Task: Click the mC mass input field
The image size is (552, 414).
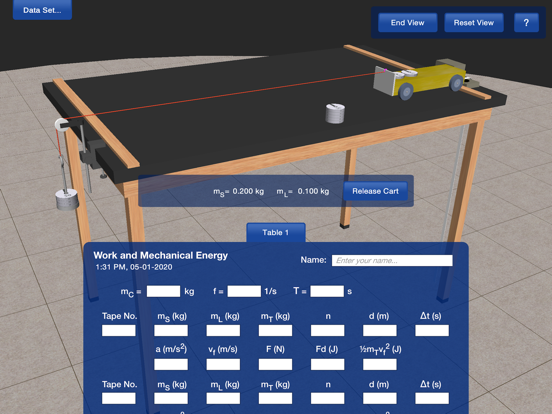Action: [x=163, y=291]
